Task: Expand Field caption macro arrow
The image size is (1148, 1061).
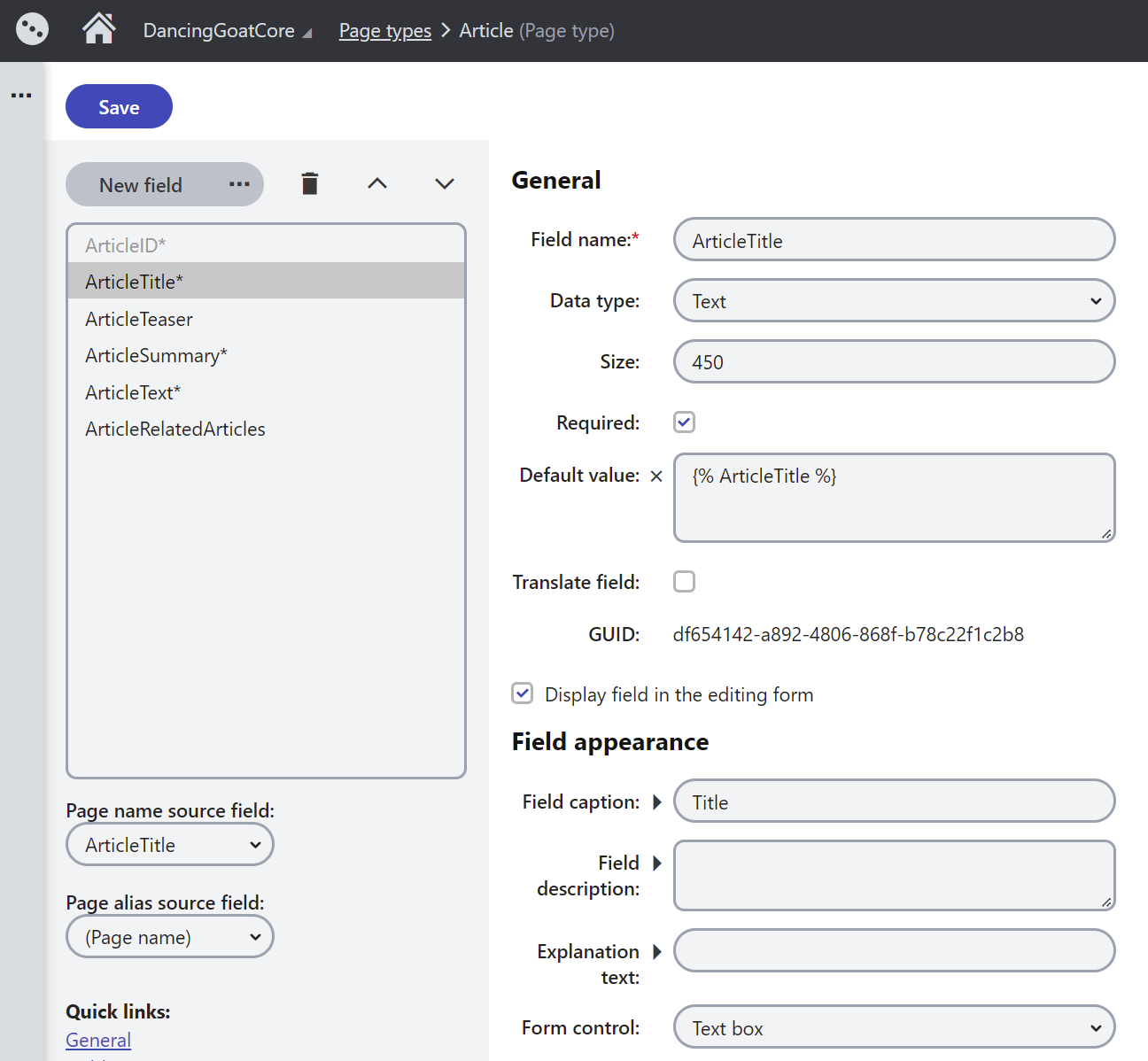Action: (657, 802)
